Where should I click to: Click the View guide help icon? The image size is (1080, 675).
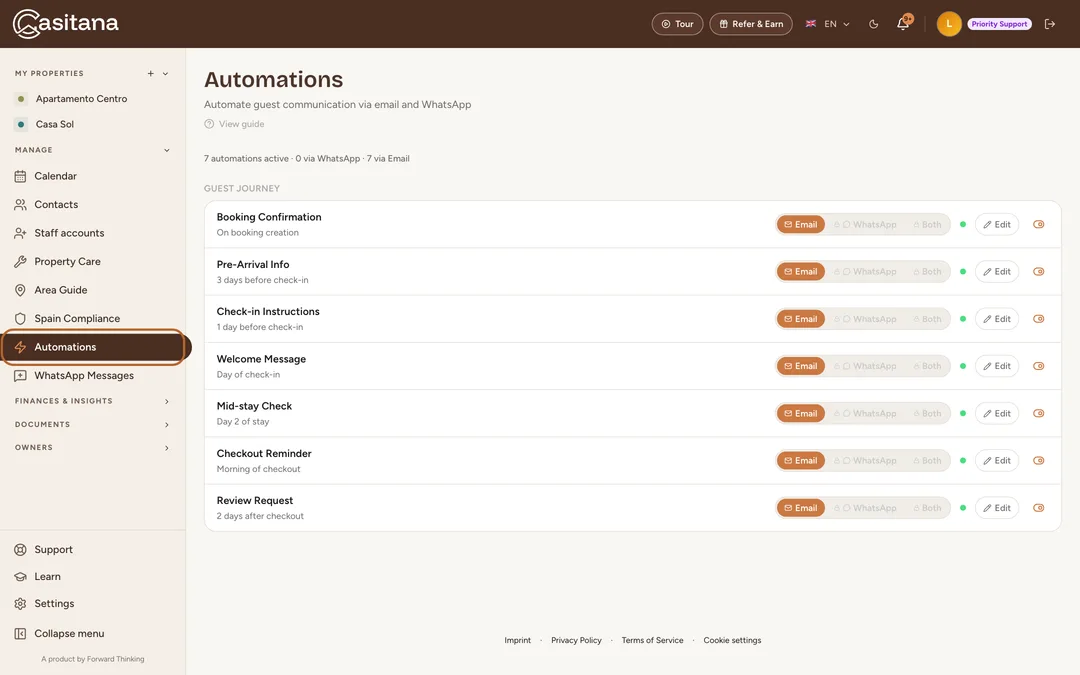(209, 124)
